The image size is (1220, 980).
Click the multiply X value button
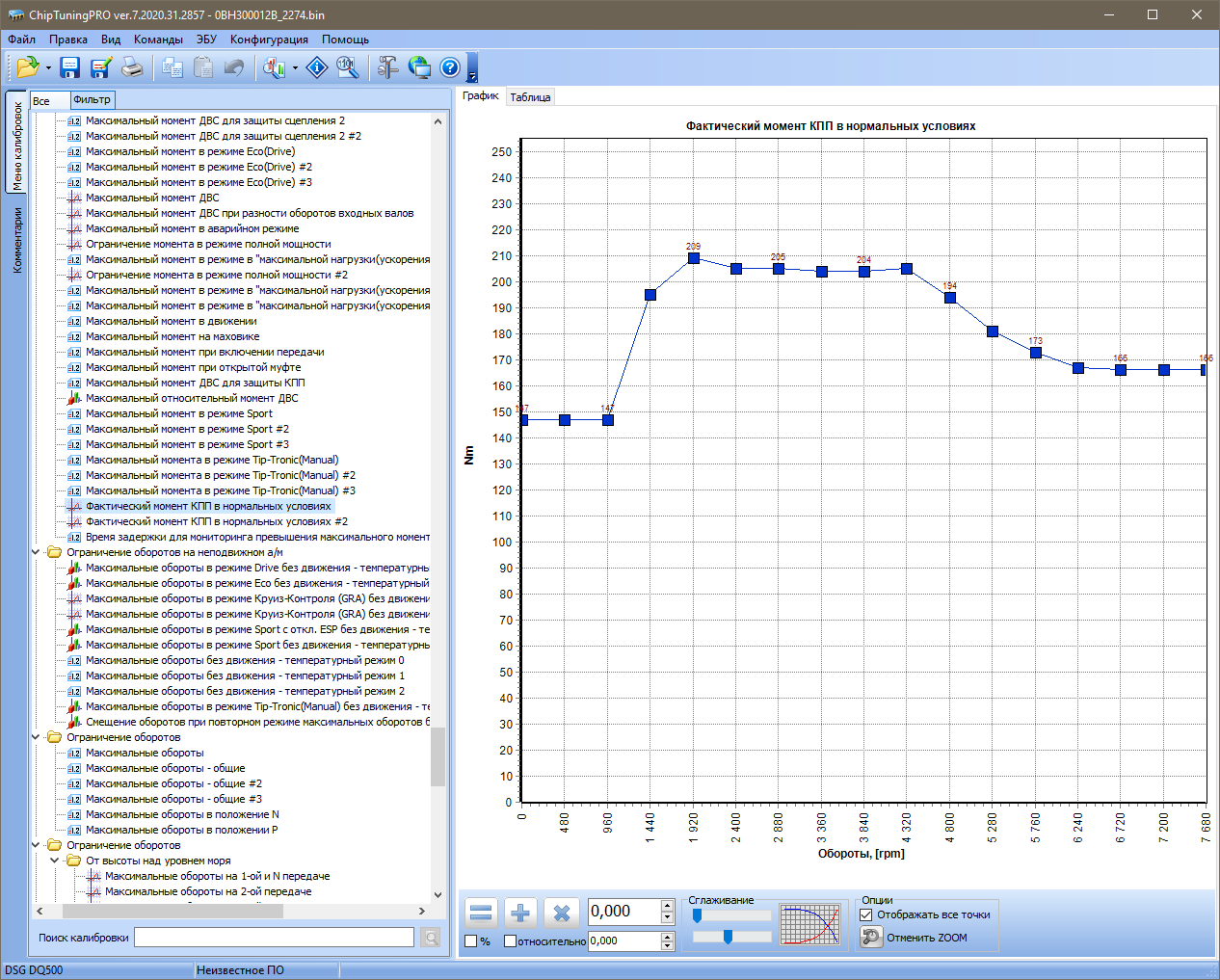562,913
